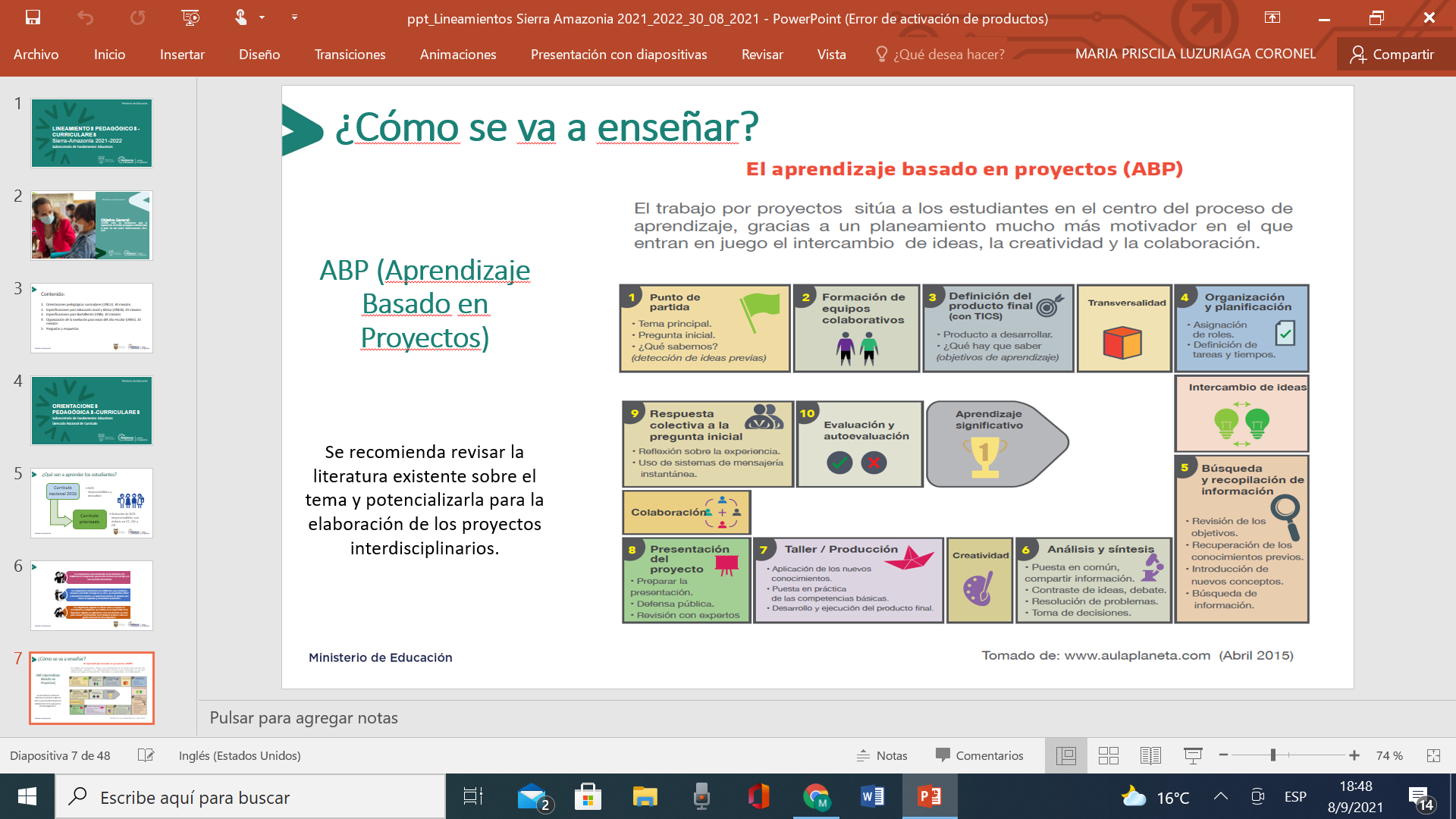Start presentation from beginning icon
The image size is (1456, 819).
190,17
